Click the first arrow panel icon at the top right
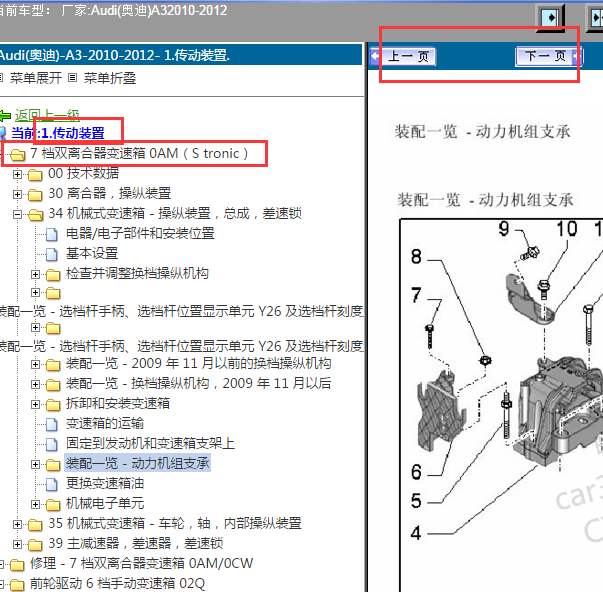 pyautogui.click(x=551, y=17)
